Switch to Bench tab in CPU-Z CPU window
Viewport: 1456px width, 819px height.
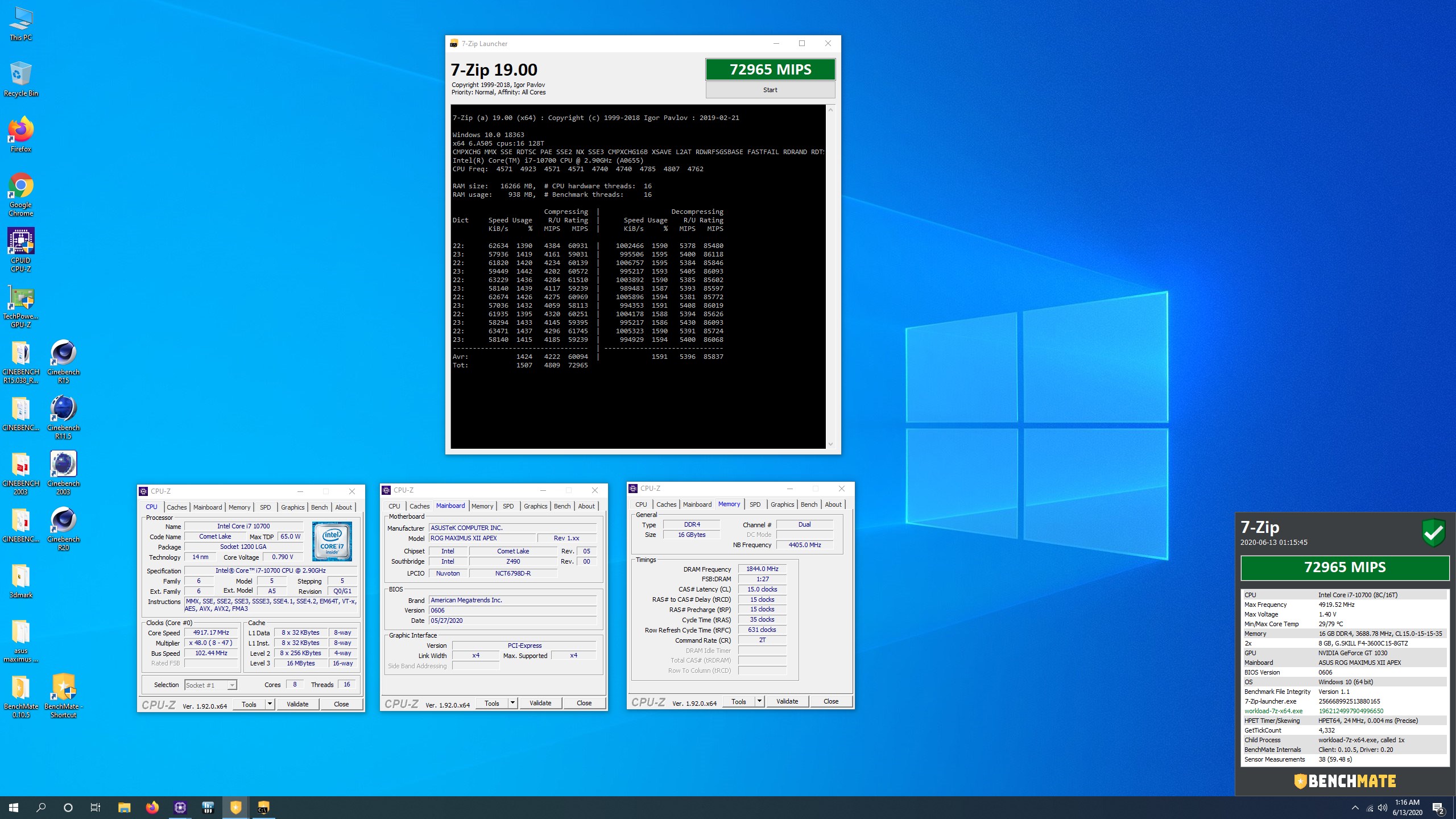[319, 507]
